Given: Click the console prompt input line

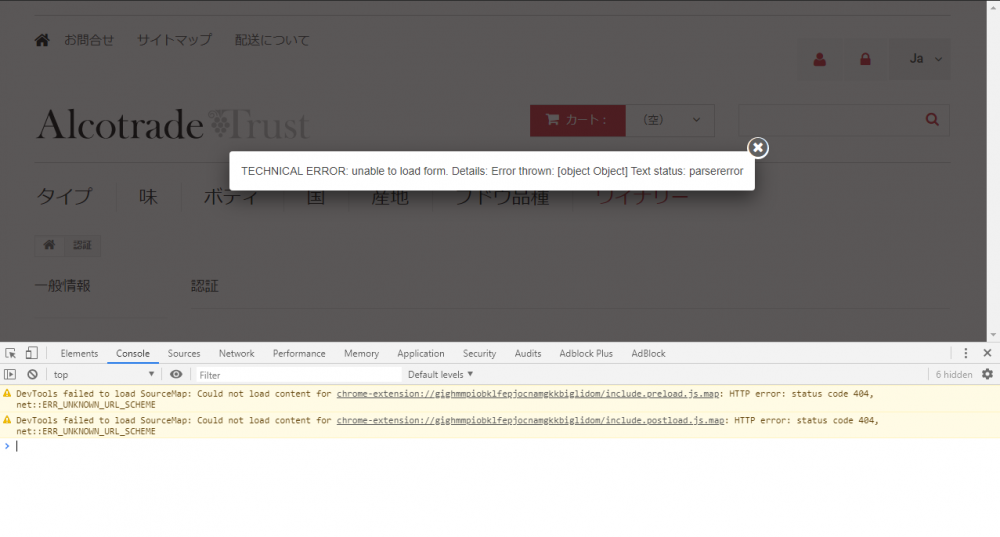Looking at the screenshot, I should point(504,446).
